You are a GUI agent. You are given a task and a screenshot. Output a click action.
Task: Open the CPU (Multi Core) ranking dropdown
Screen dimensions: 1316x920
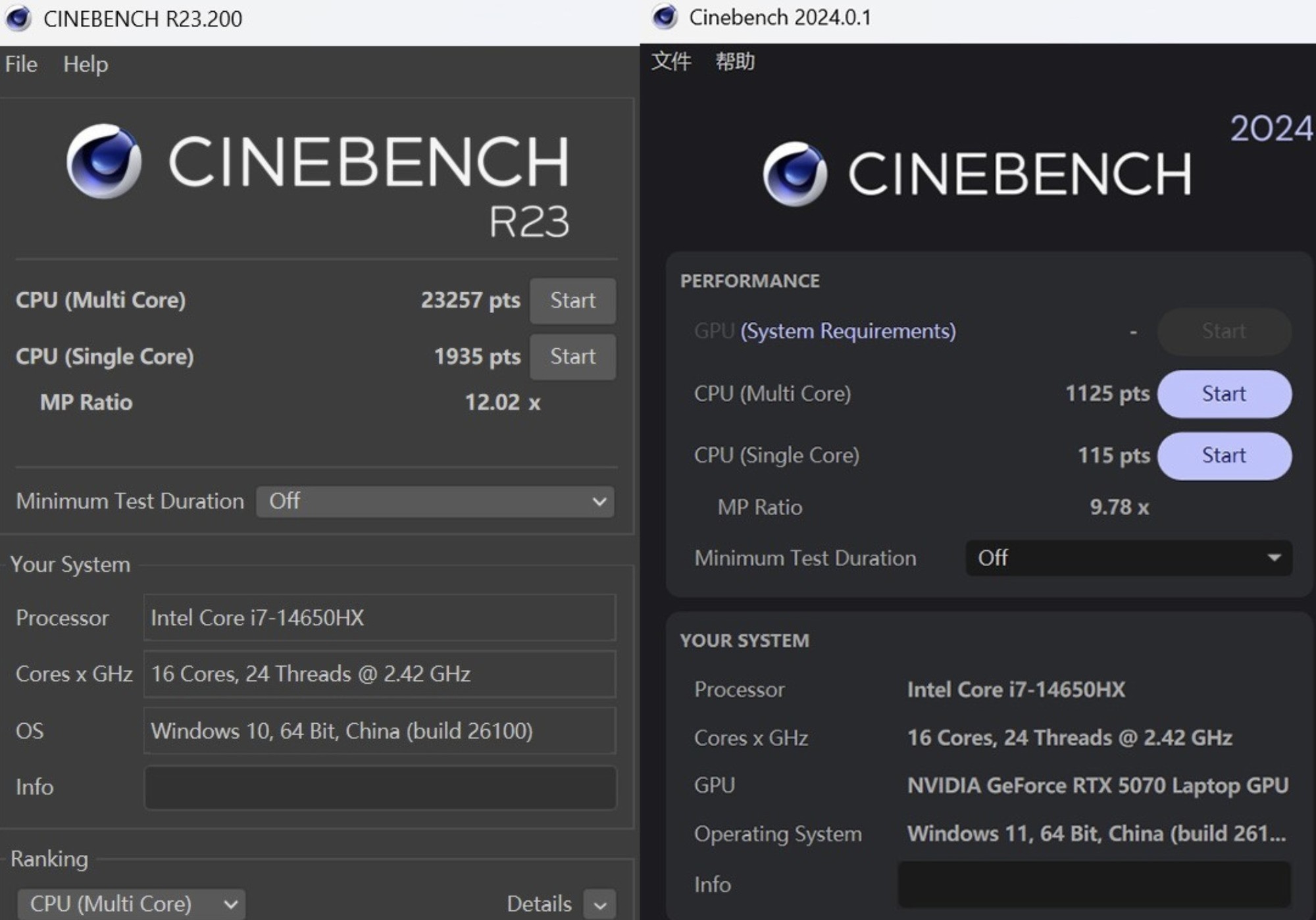pyautogui.click(x=132, y=904)
